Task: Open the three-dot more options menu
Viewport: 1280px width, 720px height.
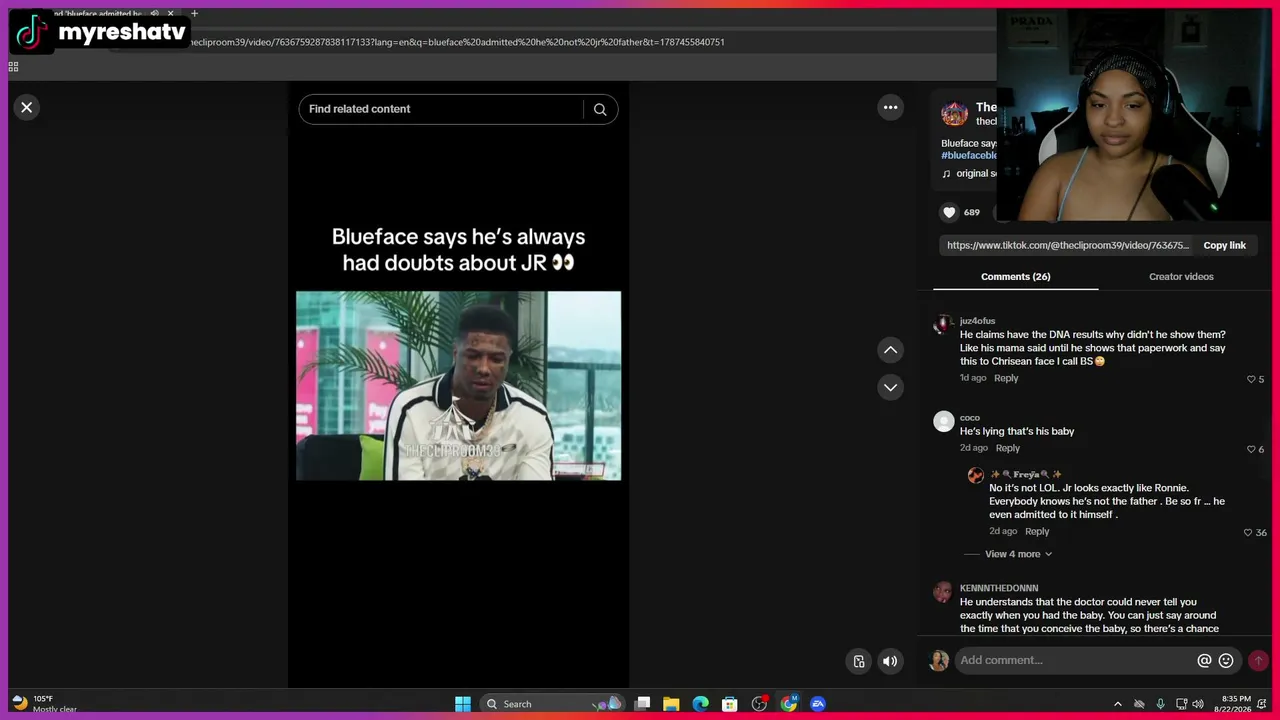Action: coord(890,107)
